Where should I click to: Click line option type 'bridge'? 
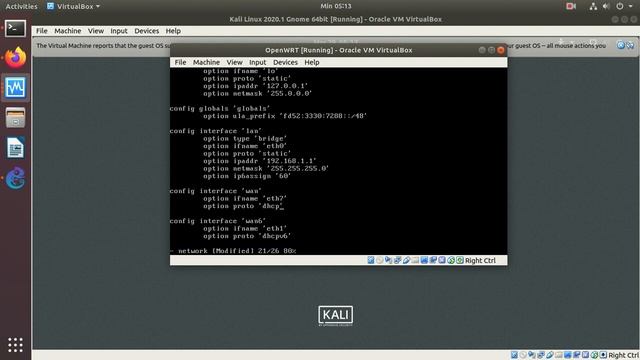(245, 138)
